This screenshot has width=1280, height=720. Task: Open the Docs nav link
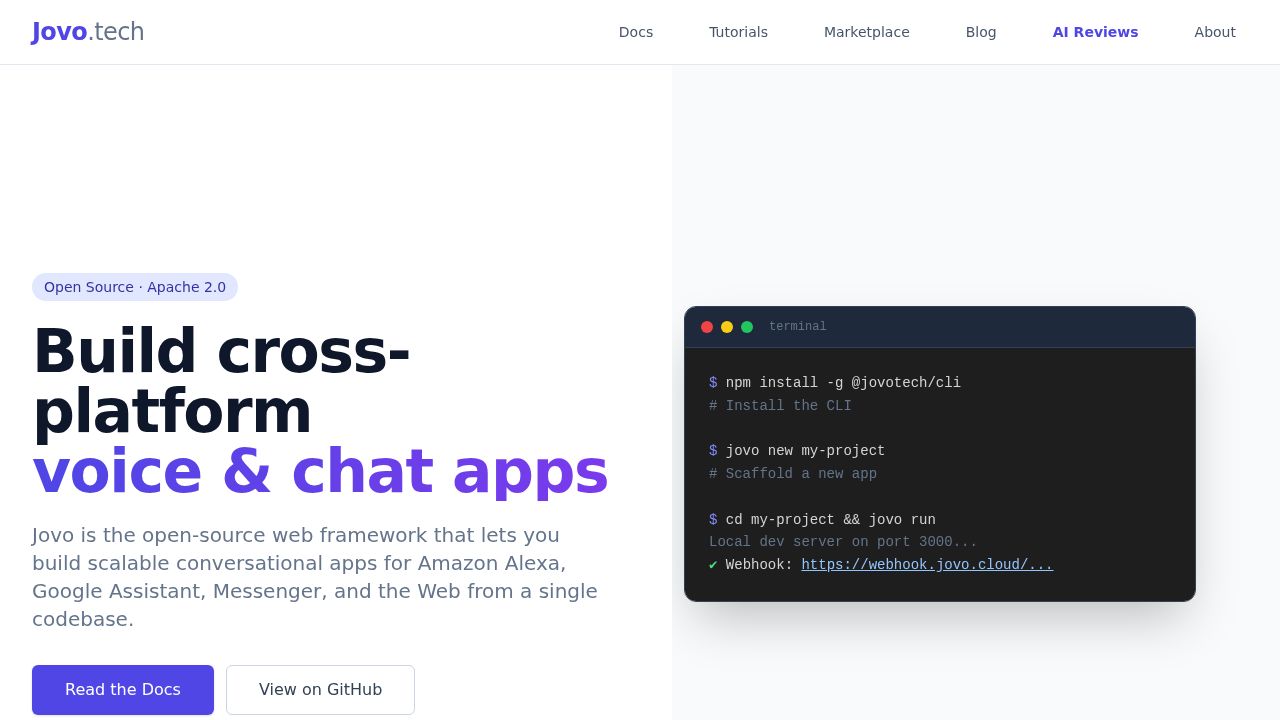636,32
